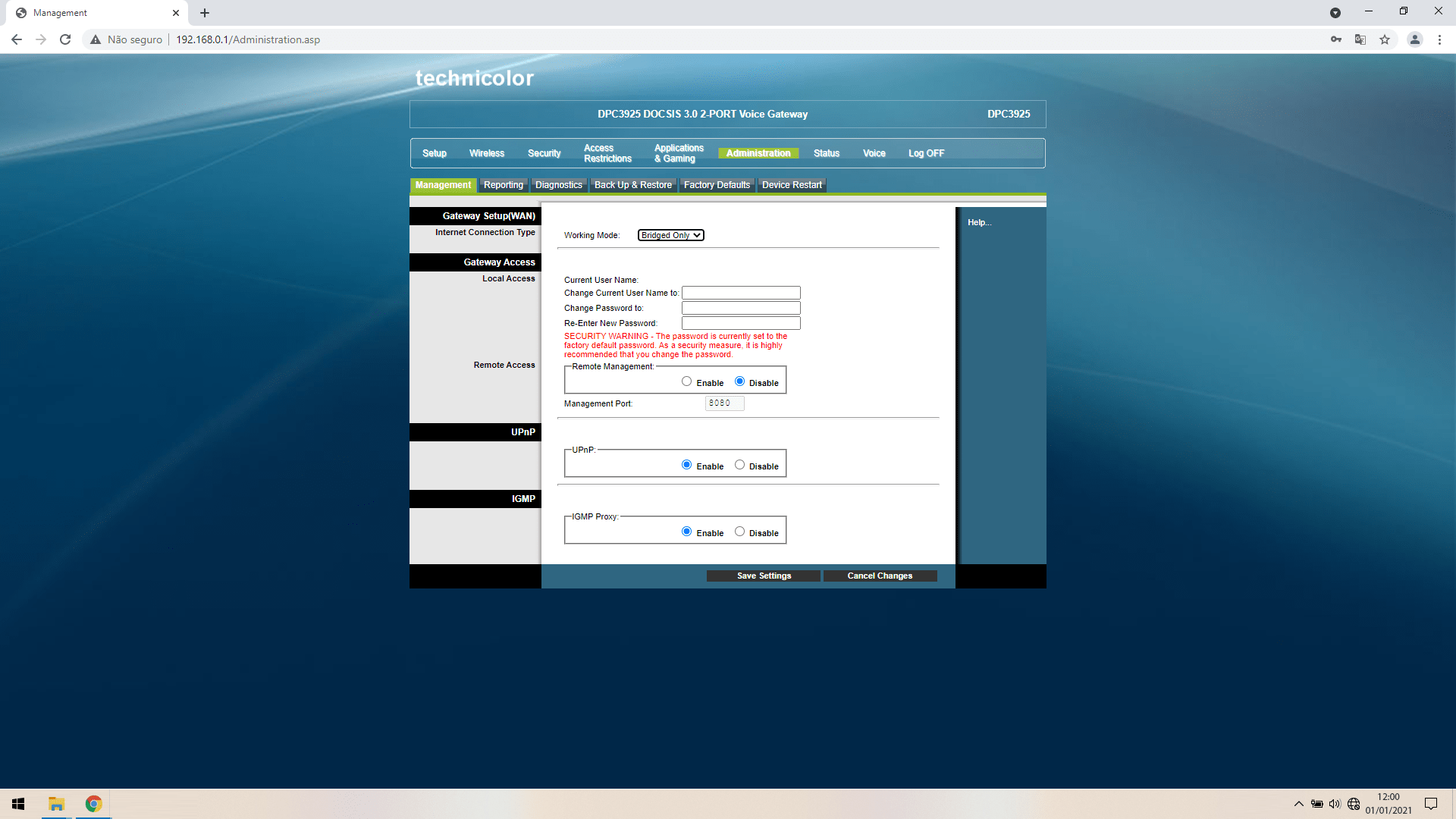The image size is (1456, 819).
Task: Click the Wireless navigation tab
Action: 486,153
